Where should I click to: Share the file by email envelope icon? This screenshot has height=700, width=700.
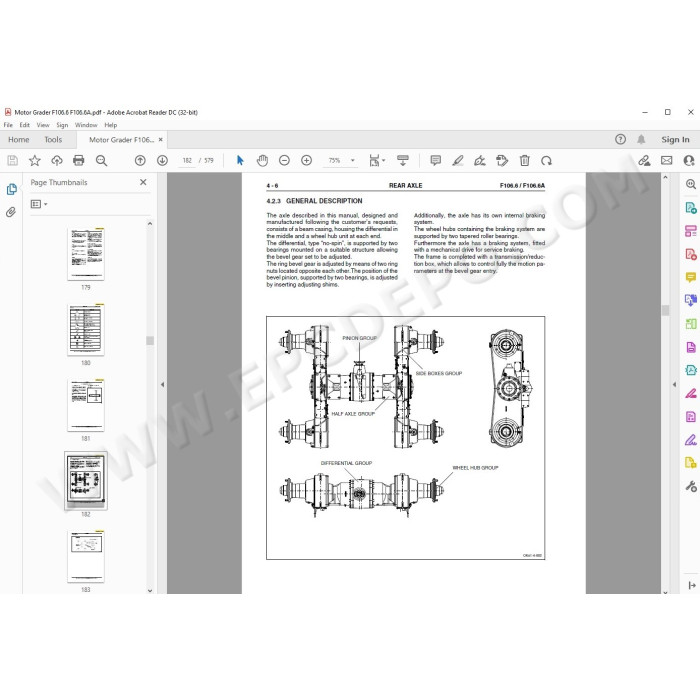click(667, 160)
